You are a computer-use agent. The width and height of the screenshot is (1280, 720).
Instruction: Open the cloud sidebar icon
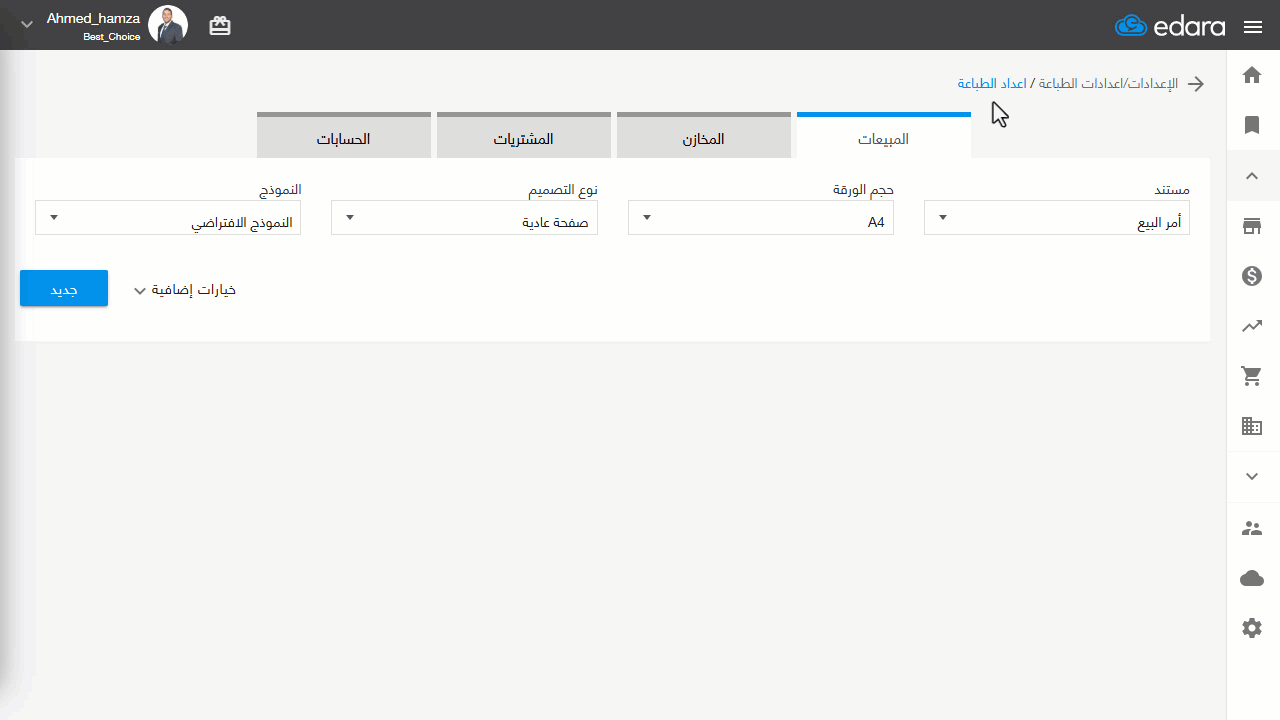1252,578
